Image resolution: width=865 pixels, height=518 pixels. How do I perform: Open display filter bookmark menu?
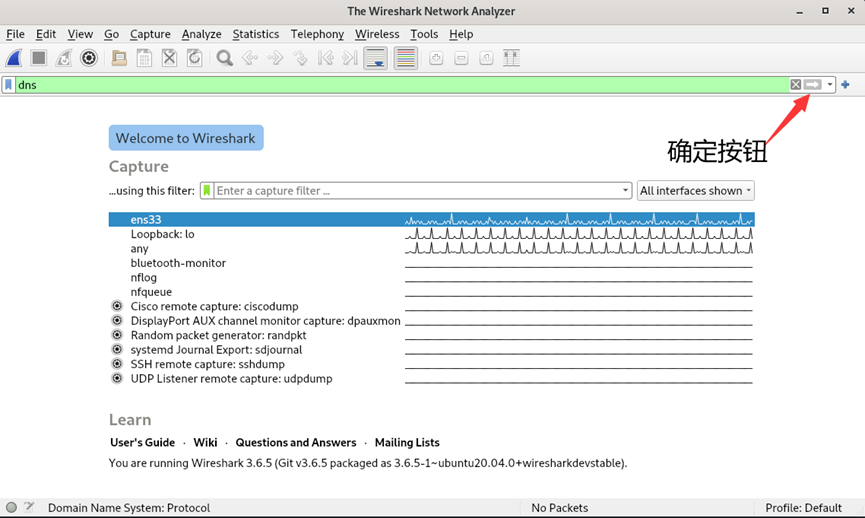(8, 85)
